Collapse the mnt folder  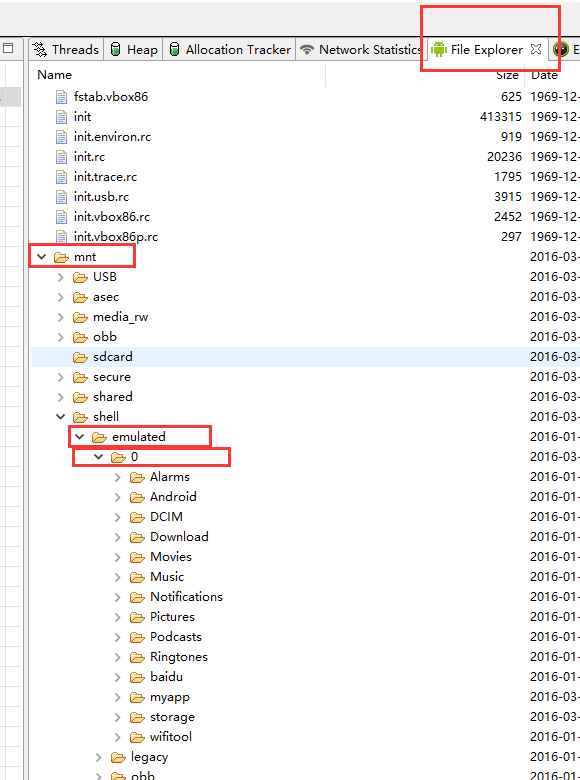42,257
